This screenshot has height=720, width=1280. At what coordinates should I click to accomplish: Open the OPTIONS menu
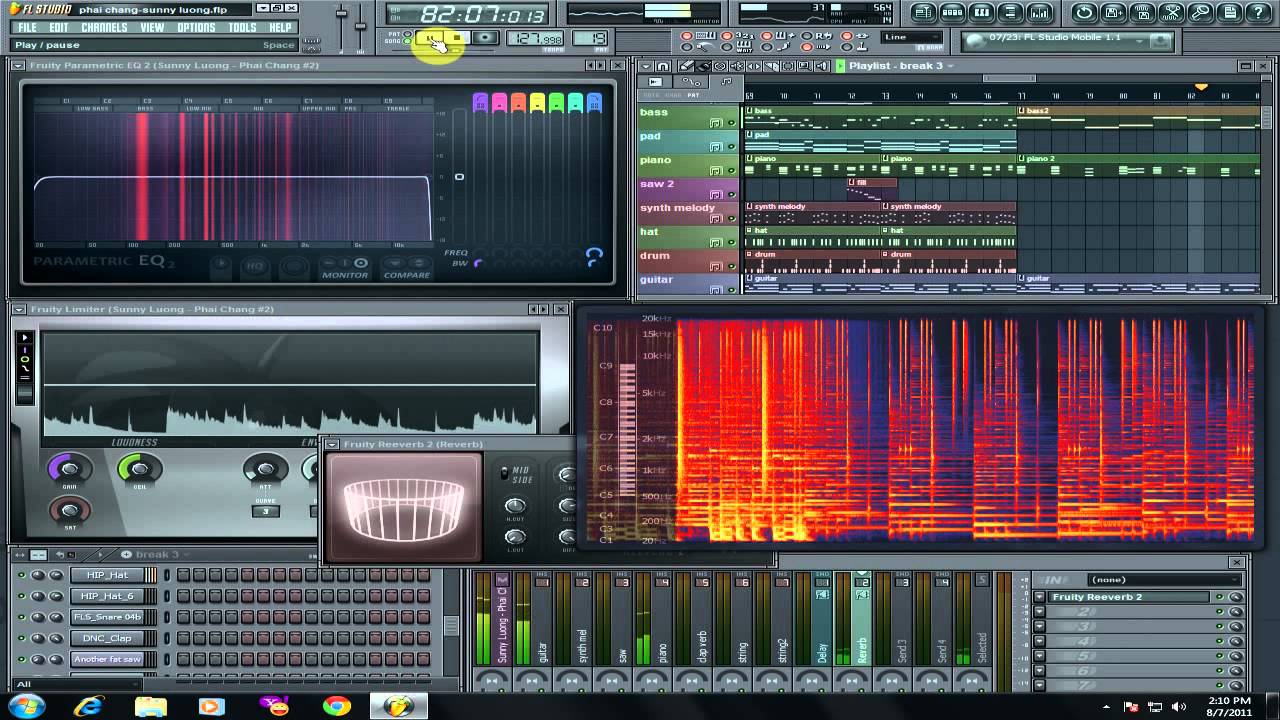(196, 27)
